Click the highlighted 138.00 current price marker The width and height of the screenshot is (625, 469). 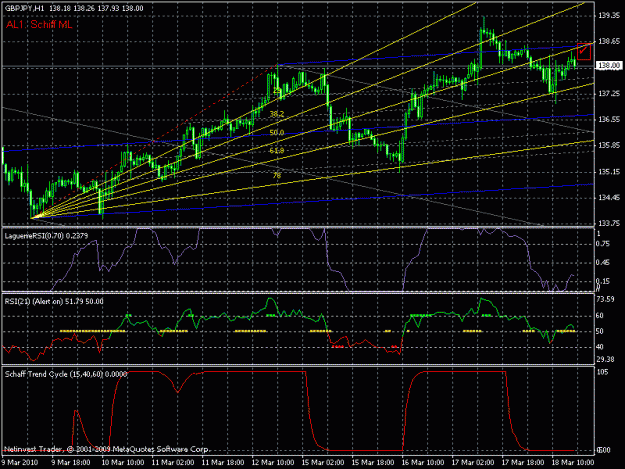pyautogui.click(x=609, y=65)
